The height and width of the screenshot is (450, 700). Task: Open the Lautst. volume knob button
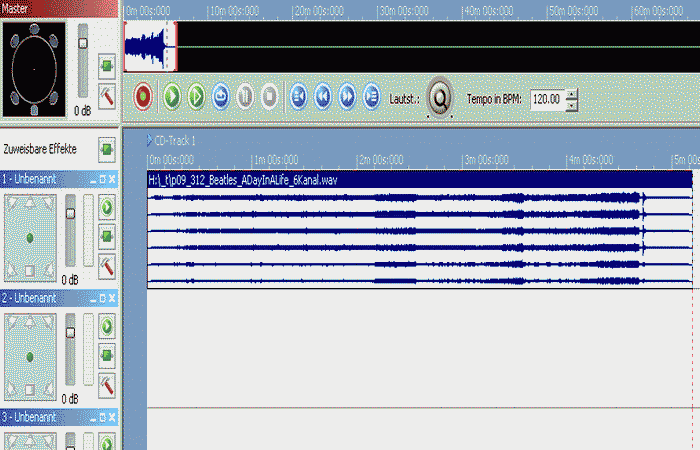(439, 98)
